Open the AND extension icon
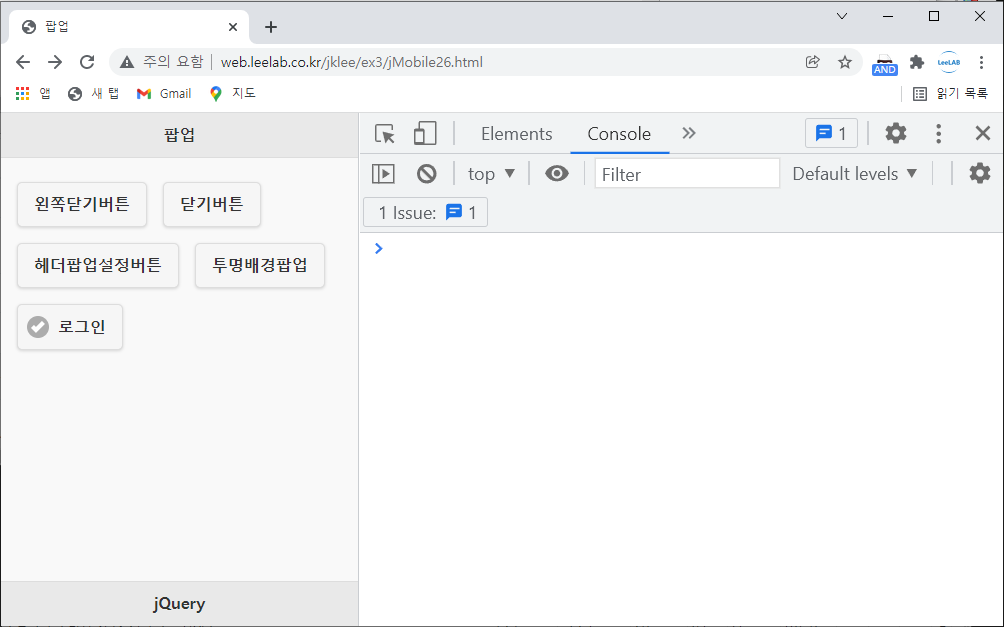Image resolution: width=1004 pixels, height=627 pixels. click(884, 64)
